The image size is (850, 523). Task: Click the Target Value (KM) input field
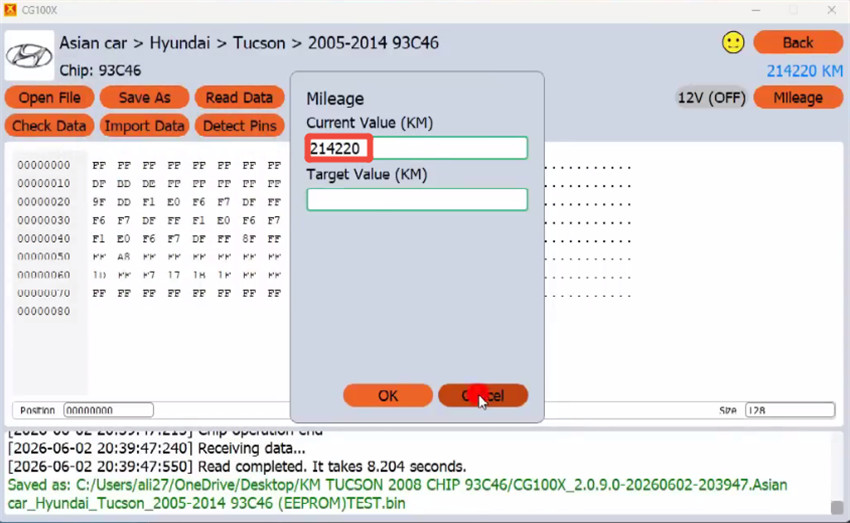pos(416,199)
